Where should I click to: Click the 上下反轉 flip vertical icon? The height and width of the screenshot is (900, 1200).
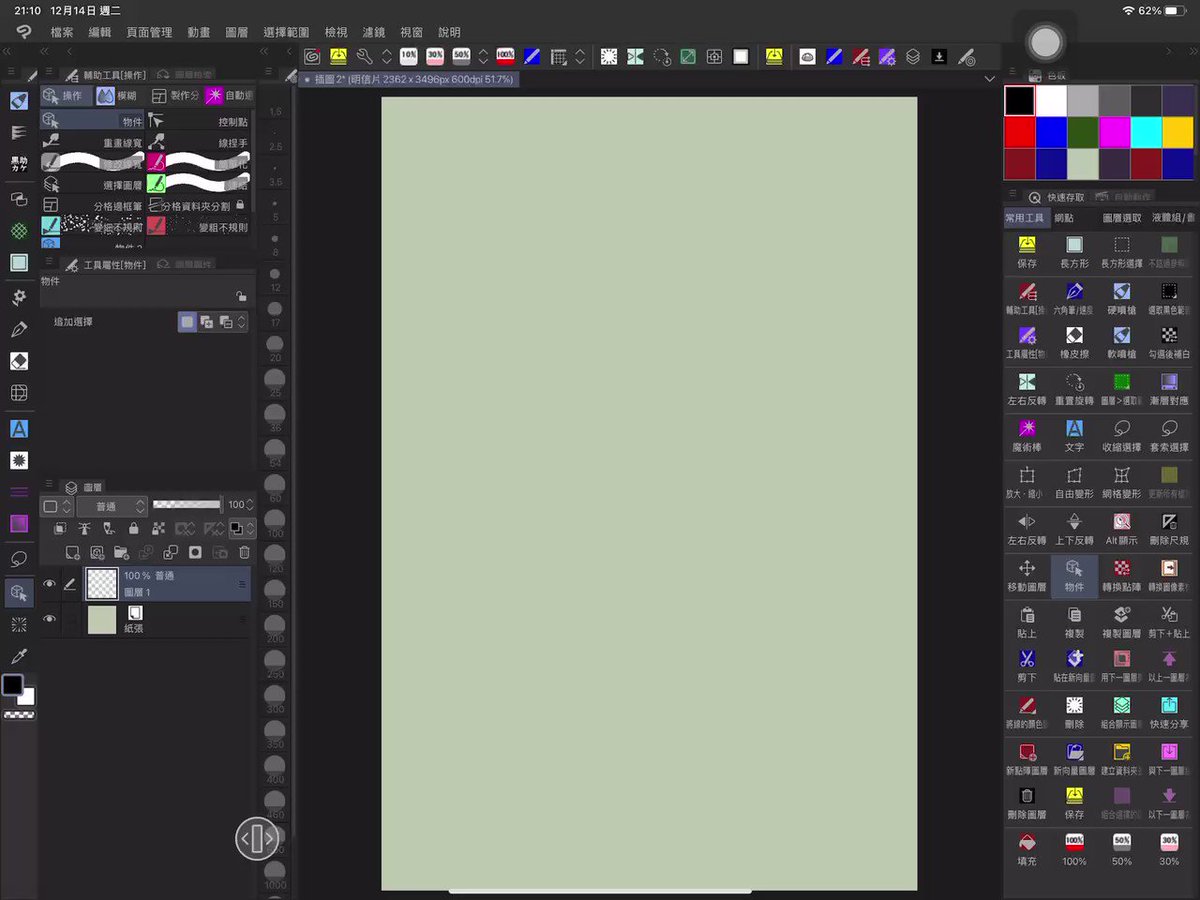click(1074, 522)
